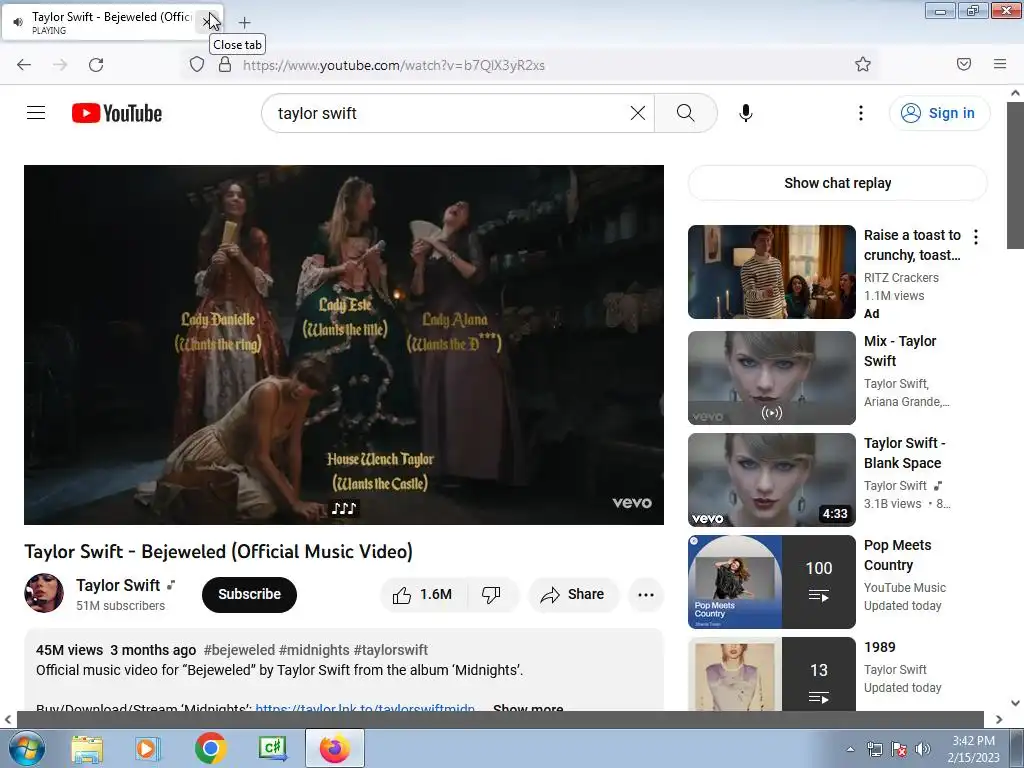This screenshot has height=768, width=1024.
Task: Share the Bejeweled video
Action: point(573,594)
